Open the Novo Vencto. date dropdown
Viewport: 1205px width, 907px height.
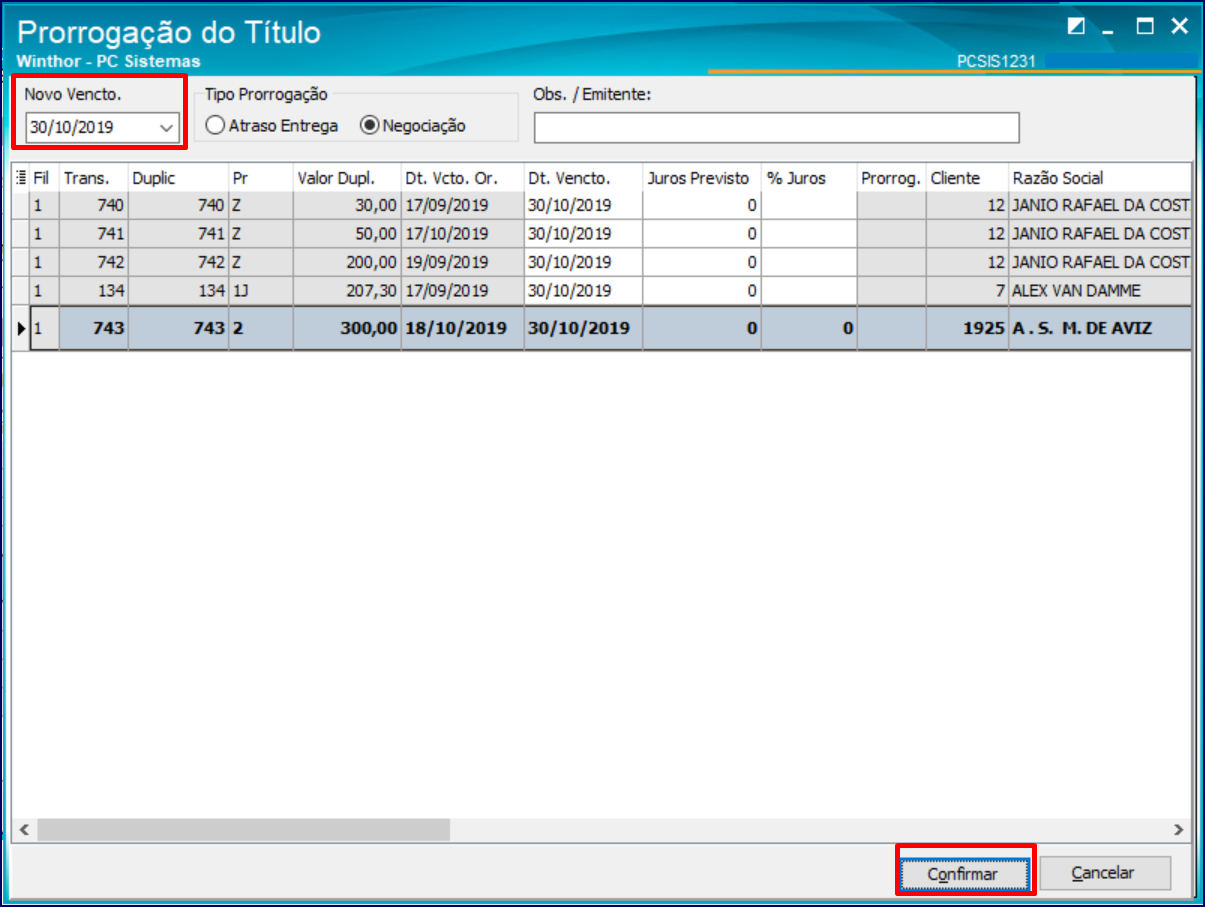pos(166,128)
